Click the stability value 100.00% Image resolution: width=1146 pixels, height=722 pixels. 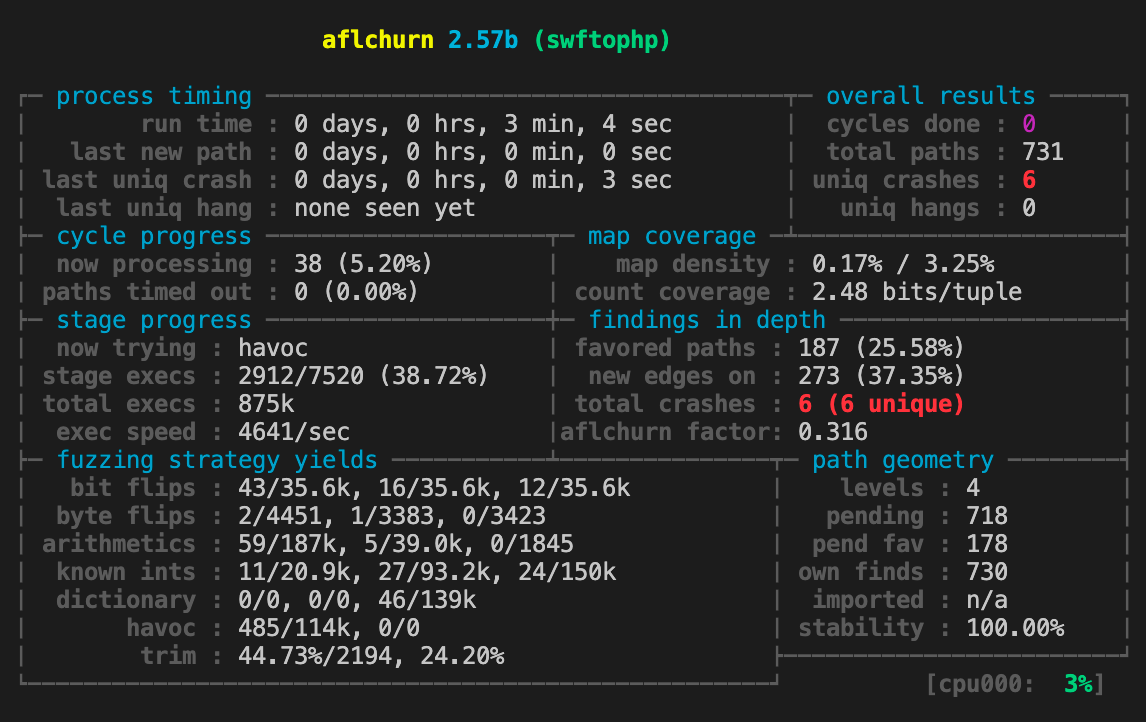pos(1015,628)
